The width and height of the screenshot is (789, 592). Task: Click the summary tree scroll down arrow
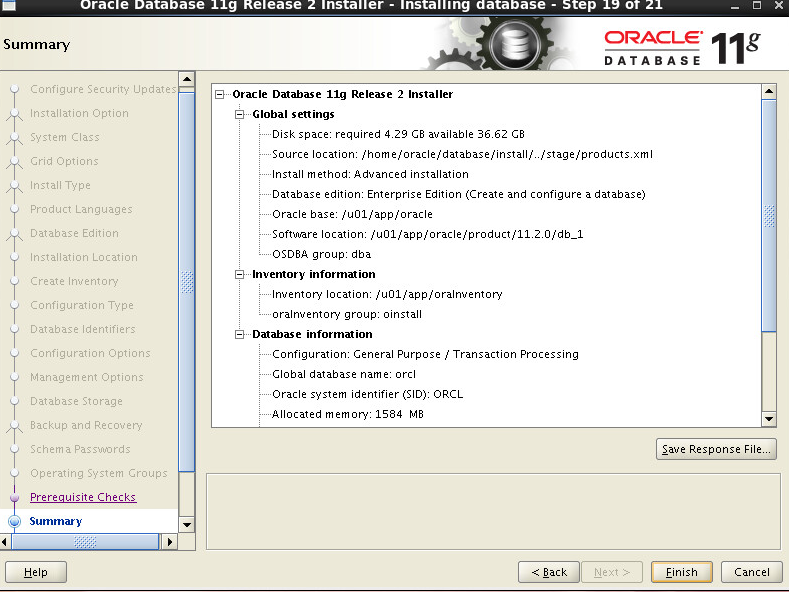769,419
